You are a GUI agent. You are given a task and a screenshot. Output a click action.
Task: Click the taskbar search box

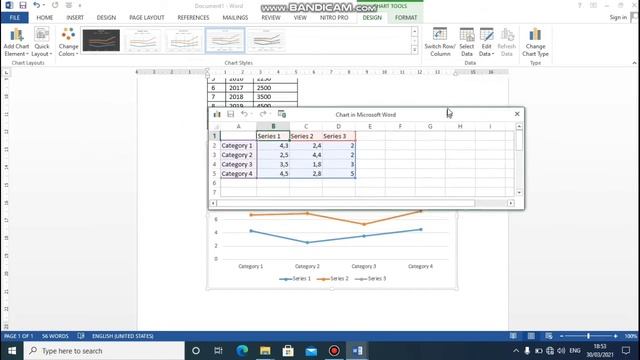tap(104, 351)
